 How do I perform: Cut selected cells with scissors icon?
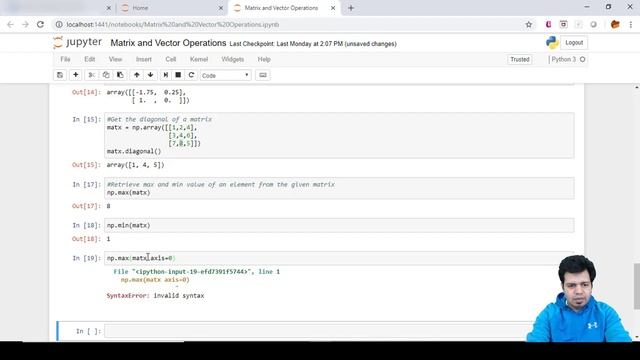click(91, 75)
